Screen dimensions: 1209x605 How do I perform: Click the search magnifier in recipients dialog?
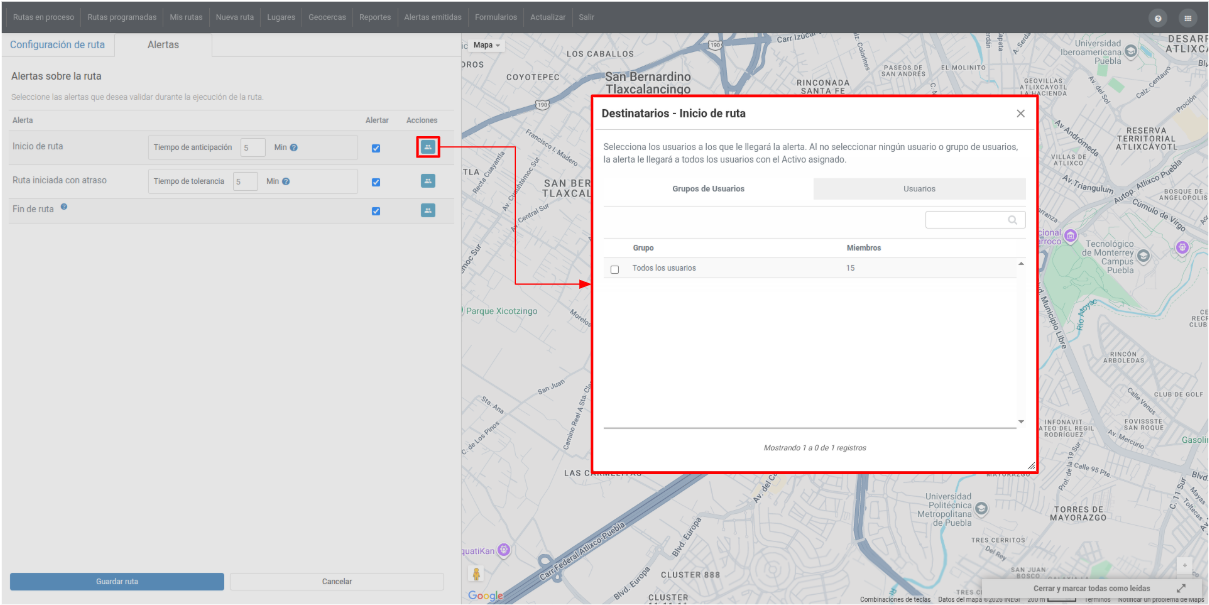[x=1012, y=220]
